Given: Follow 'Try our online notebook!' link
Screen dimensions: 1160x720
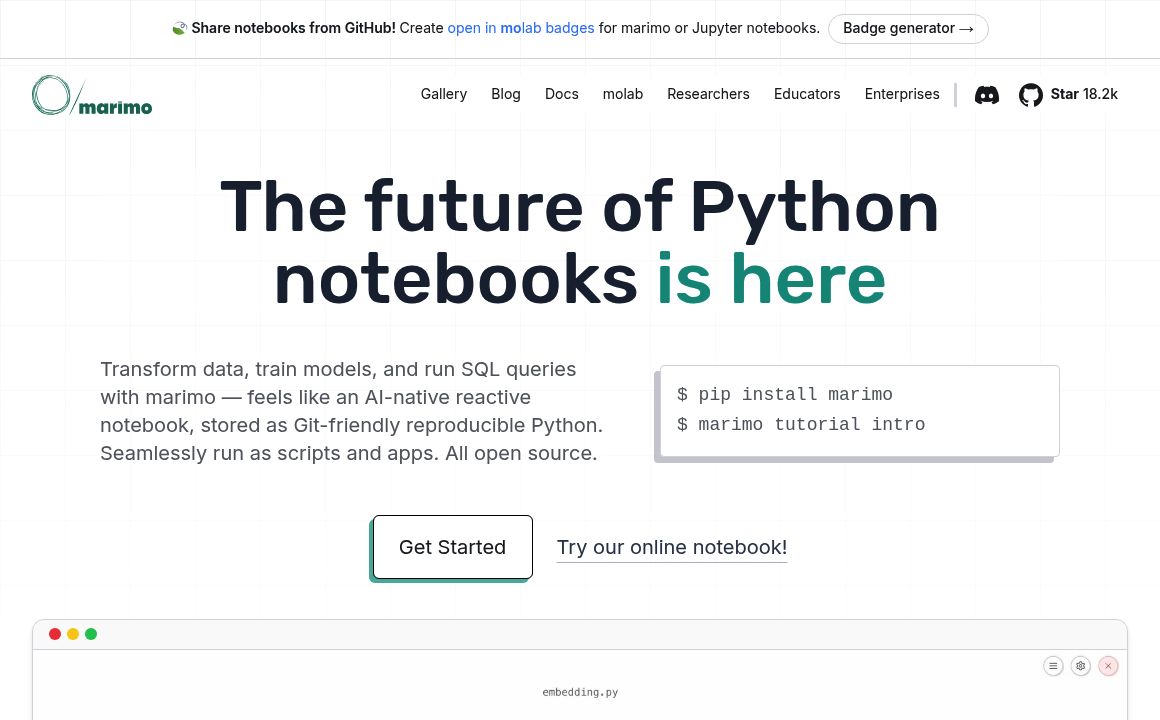Looking at the screenshot, I should (672, 547).
